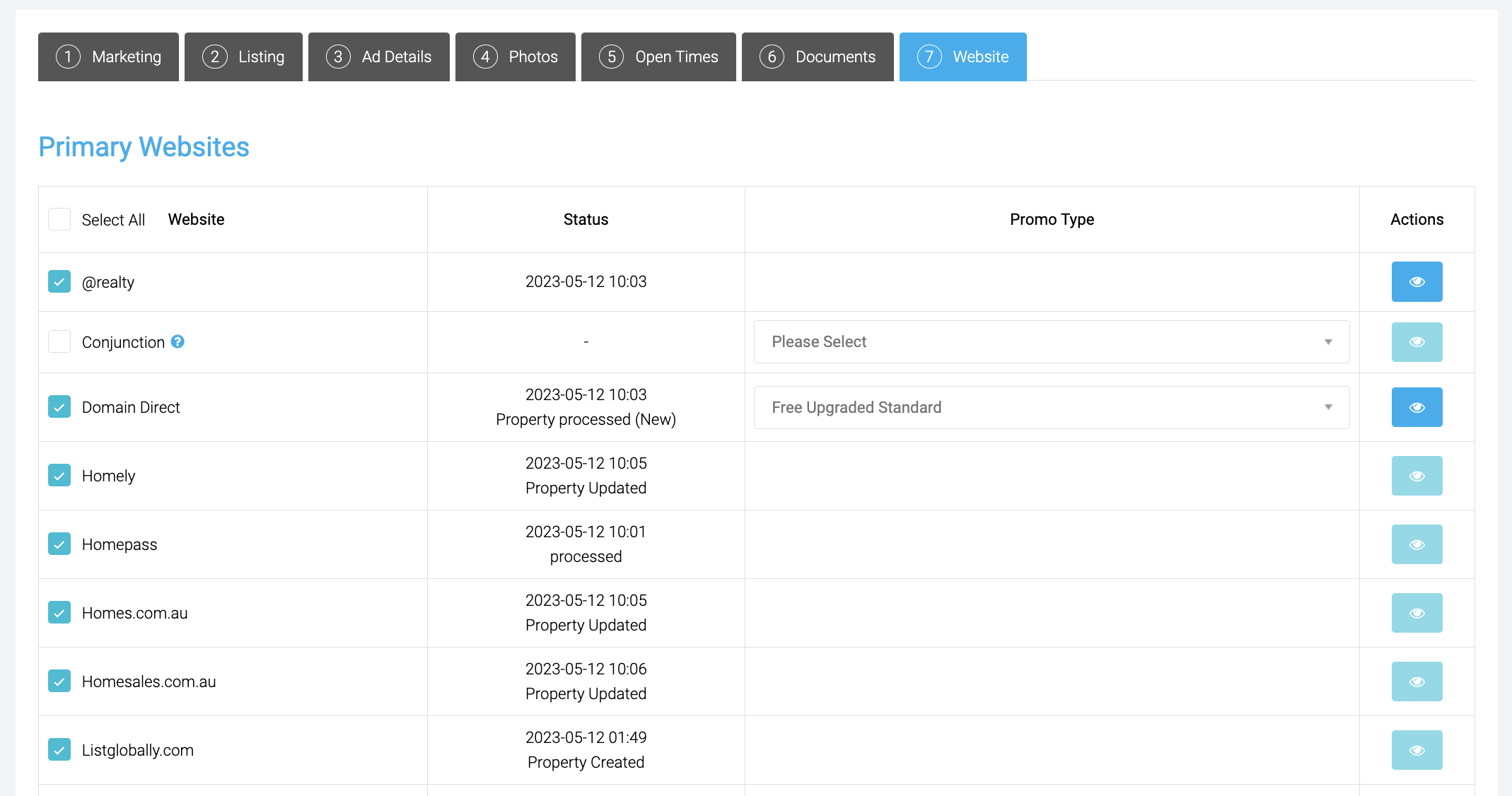Enable the Conjunction website checkbox
Screen dimensions: 1512x796
click(x=59, y=341)
